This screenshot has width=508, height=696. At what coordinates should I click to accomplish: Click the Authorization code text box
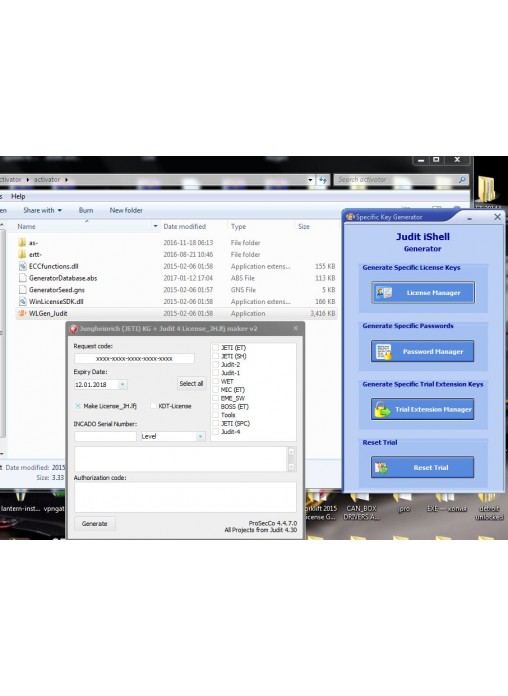[x=185, y=497]
